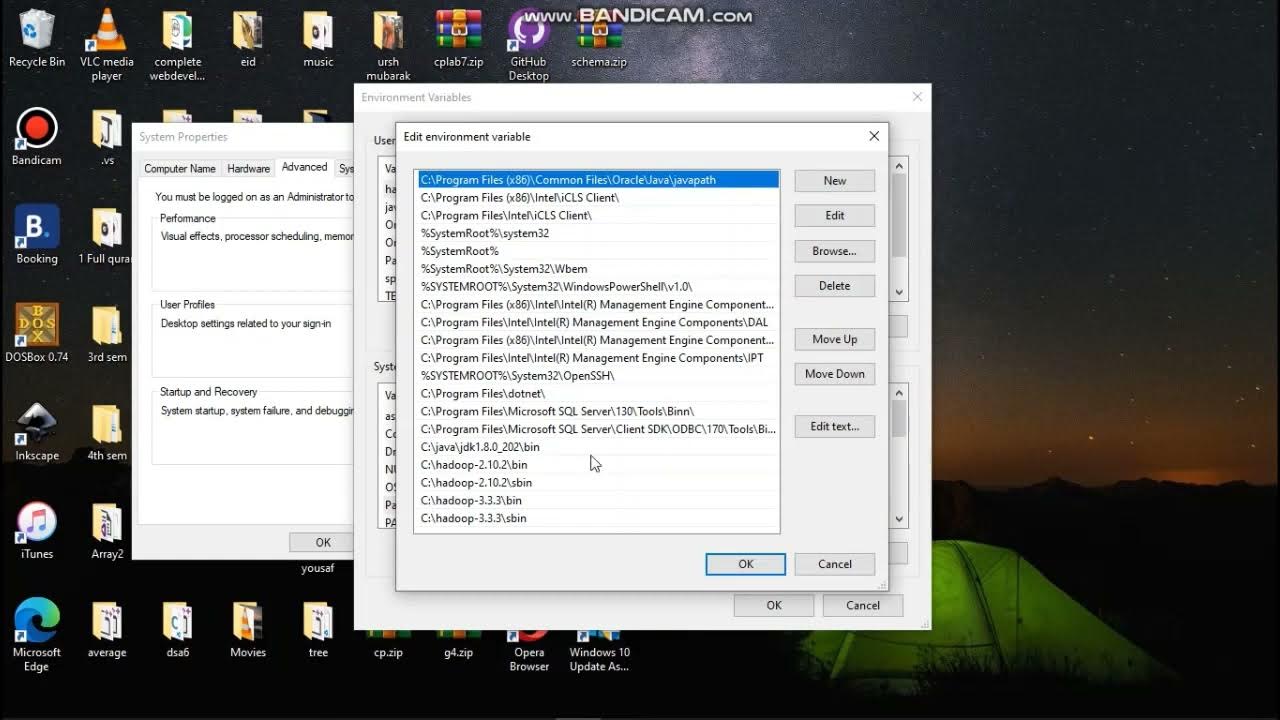Switch to Computer Name tab in System Properties
1280x720 pixels.
tap(180, 169)
